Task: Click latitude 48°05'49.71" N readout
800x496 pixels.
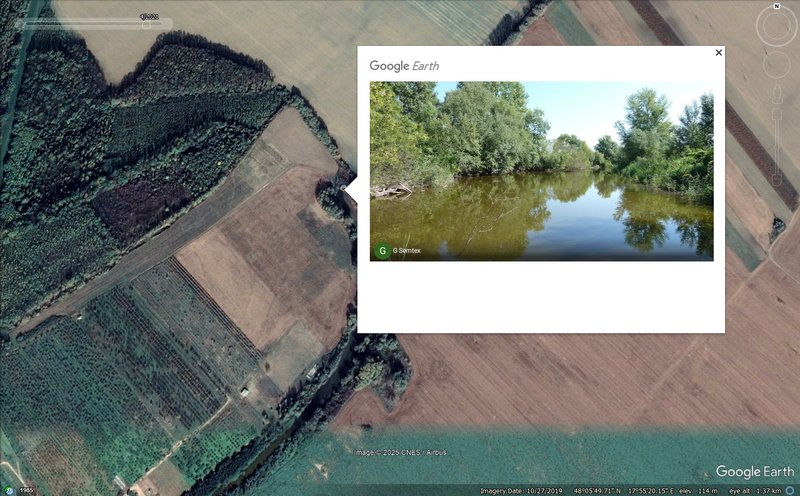Action: point(597,491)
